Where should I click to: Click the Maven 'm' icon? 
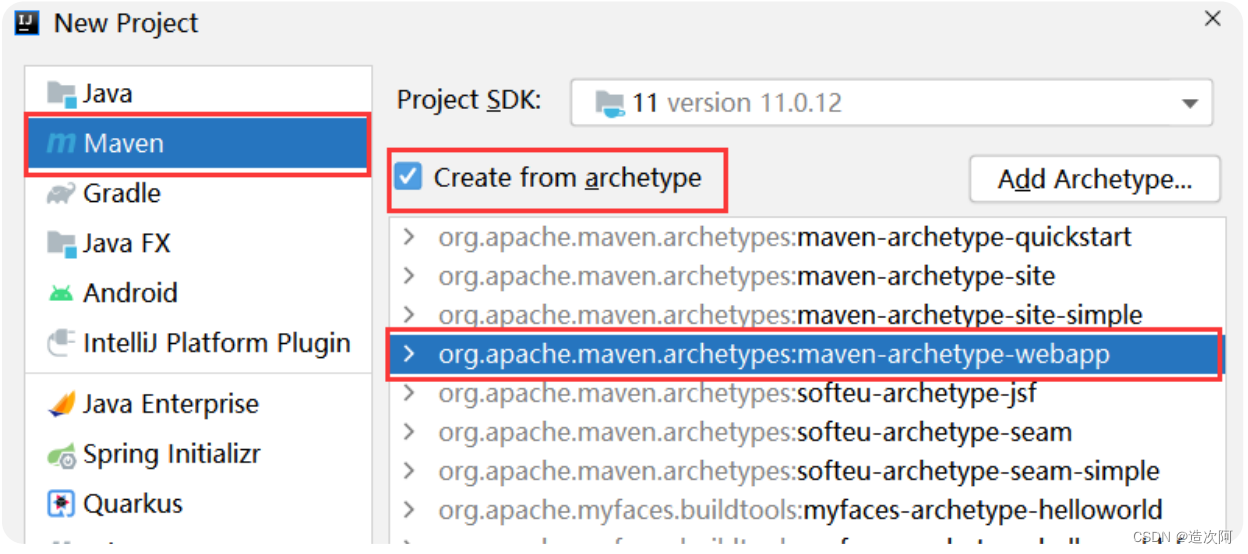(x=62, y=144)
